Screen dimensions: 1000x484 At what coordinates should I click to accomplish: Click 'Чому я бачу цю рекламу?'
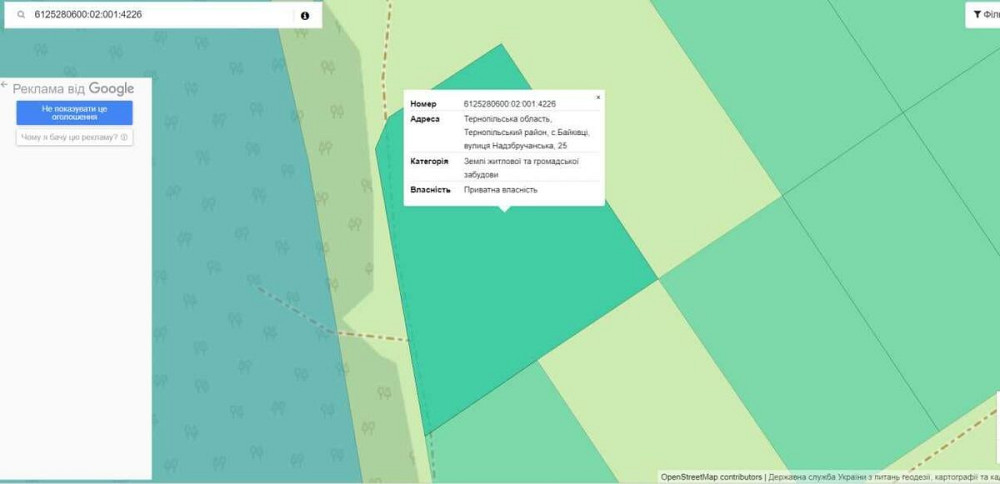[74, 137]
